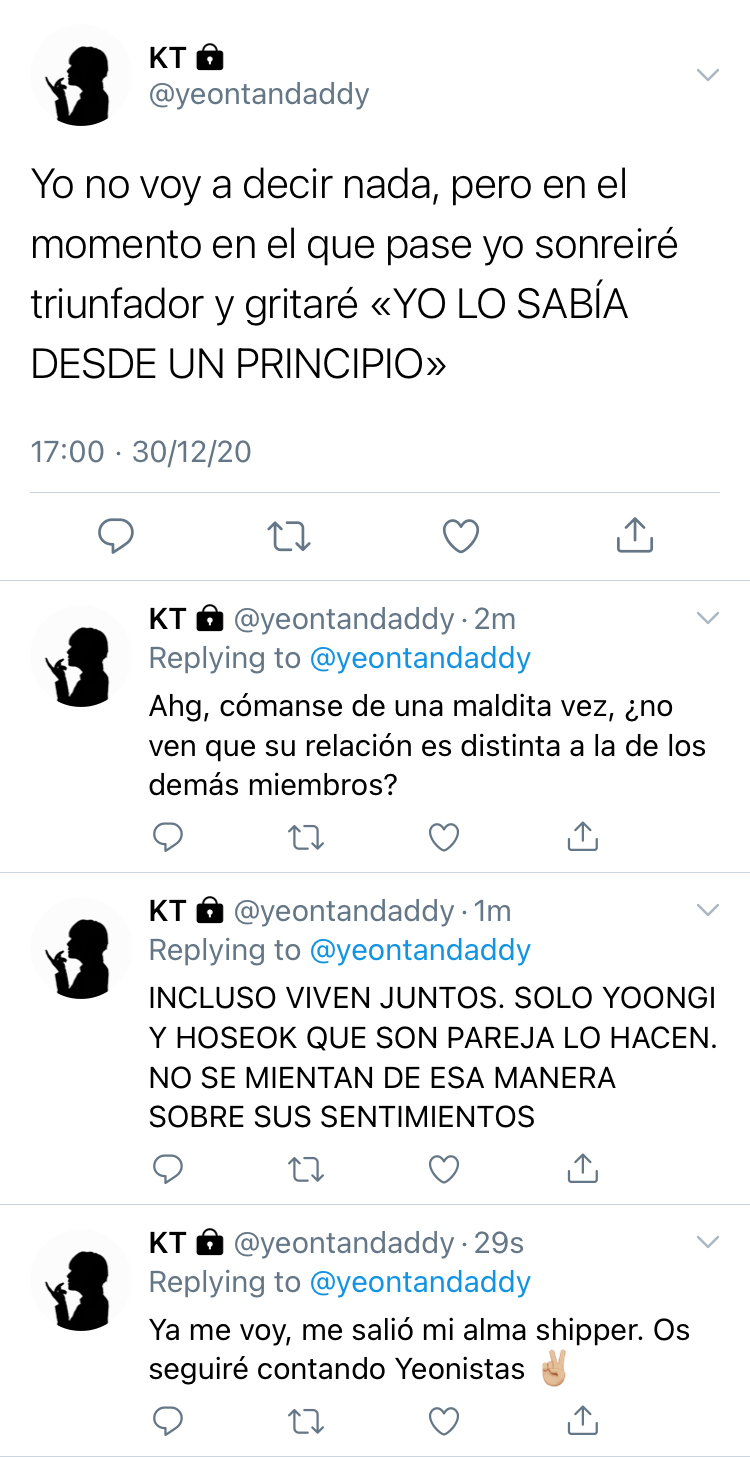This screenshot has height=1457, width=750.
Task: Open @yeontandaddy link in the 29s reply
Action: 420,1282
